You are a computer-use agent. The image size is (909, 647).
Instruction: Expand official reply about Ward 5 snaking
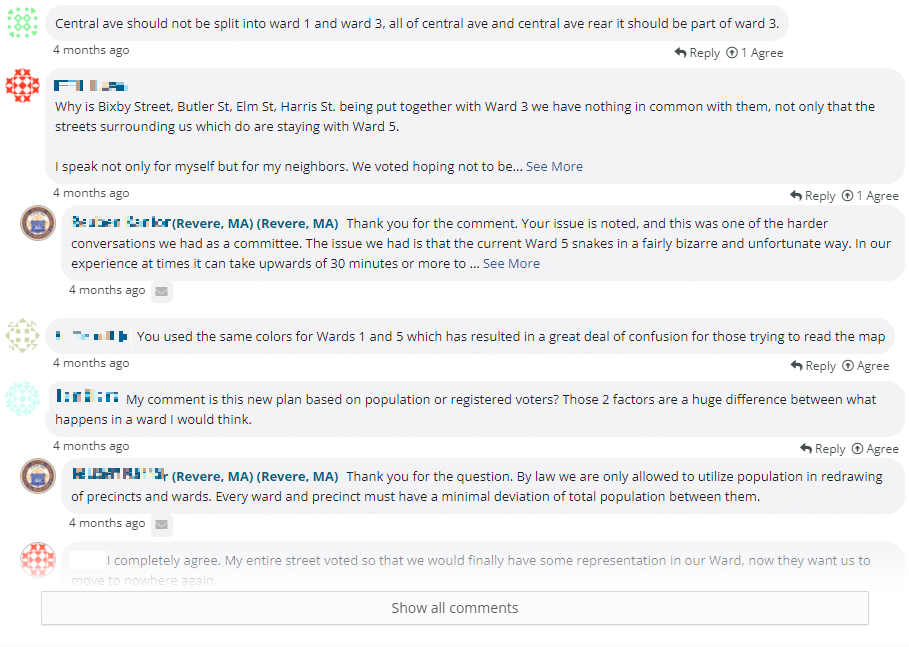pos(511,264)
